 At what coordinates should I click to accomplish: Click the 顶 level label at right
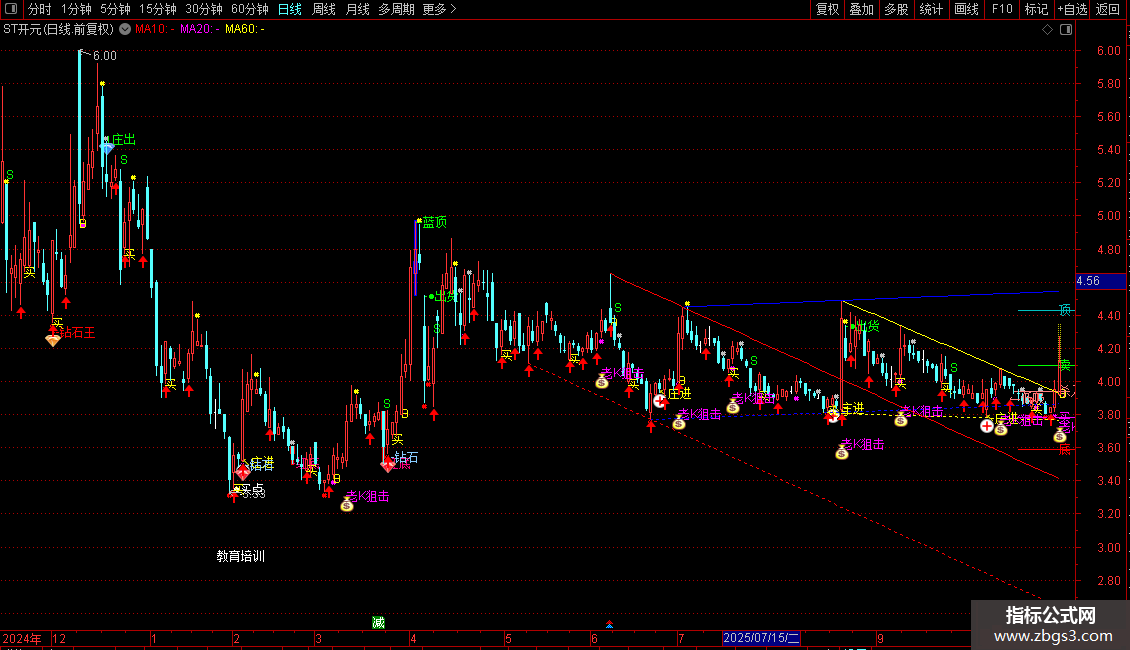point(1065,310)
